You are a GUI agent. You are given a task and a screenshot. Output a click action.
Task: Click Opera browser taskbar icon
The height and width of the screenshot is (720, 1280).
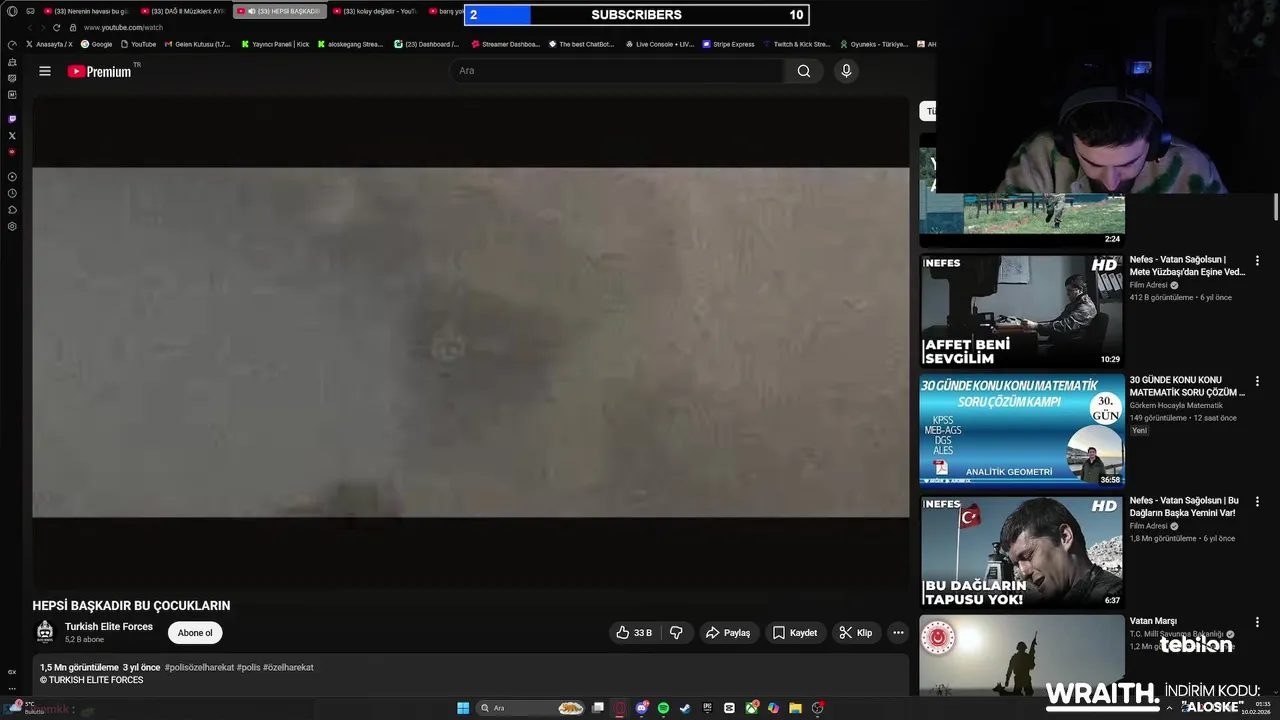coord(619,708)
